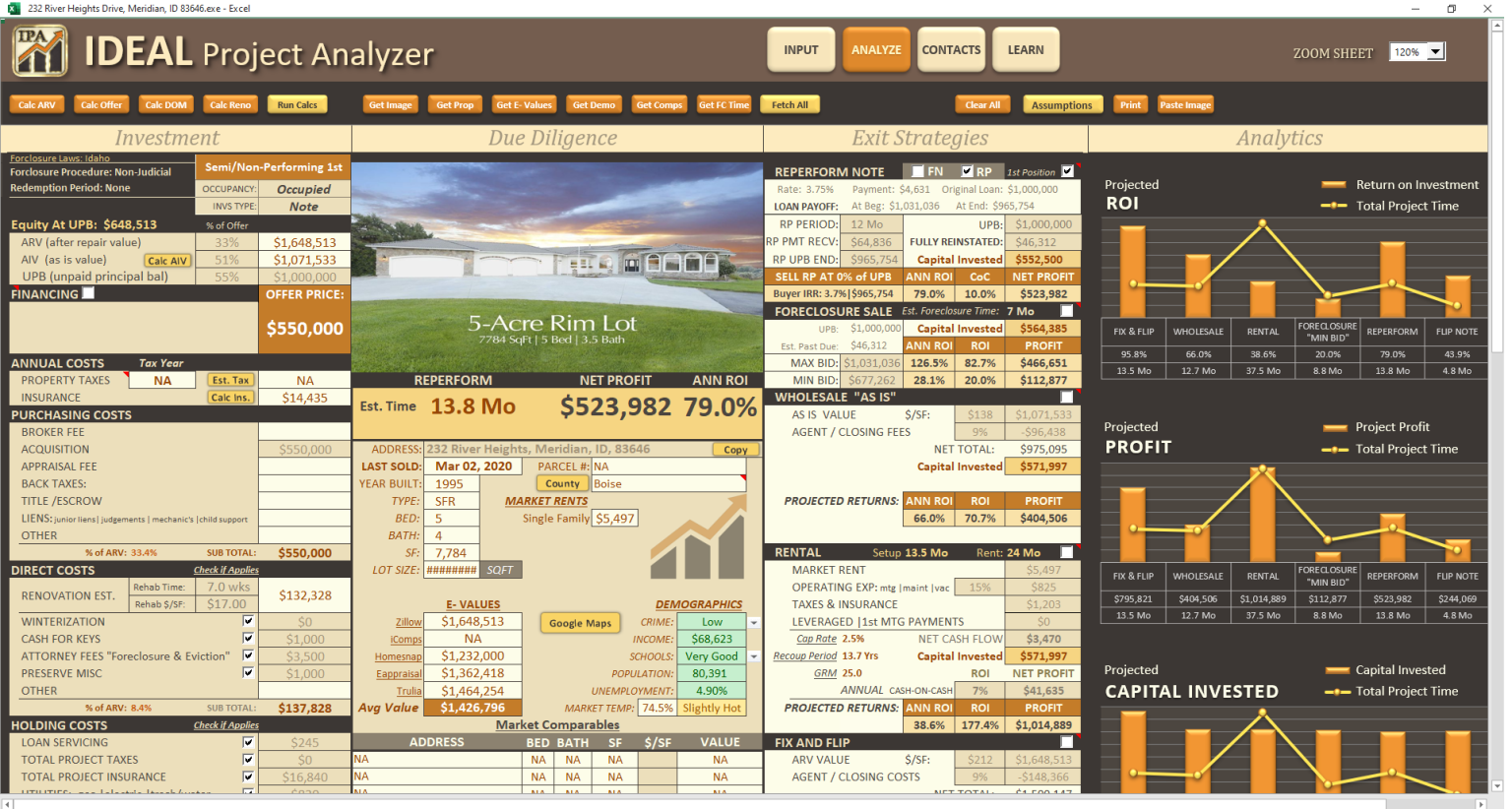Viewport: 1512px width, 809px height.
Task: Open the Zoom Sheet 120% dropdown
Action: [1435, 52]
